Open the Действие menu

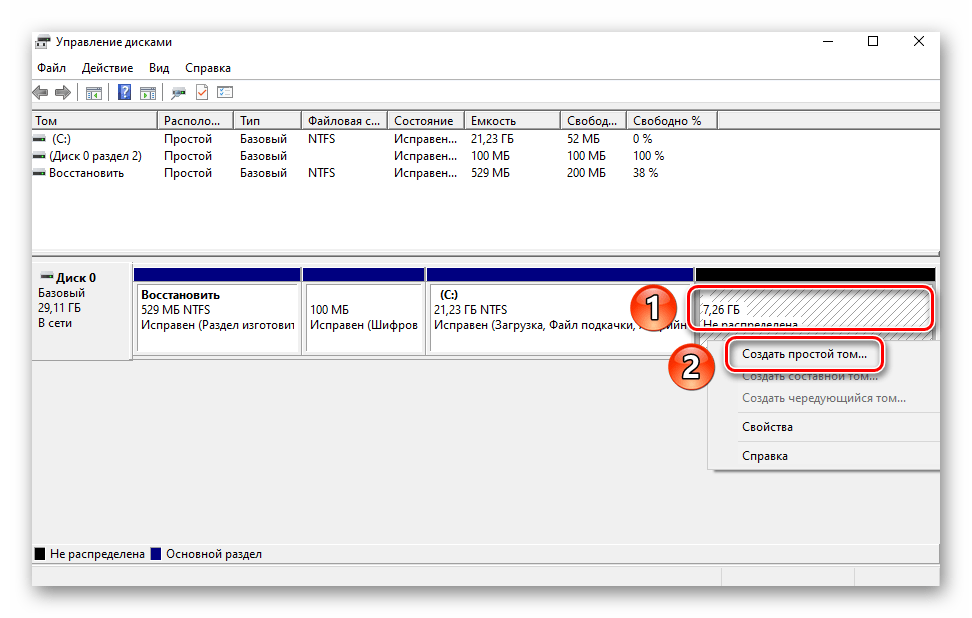(x=107, y=68)
